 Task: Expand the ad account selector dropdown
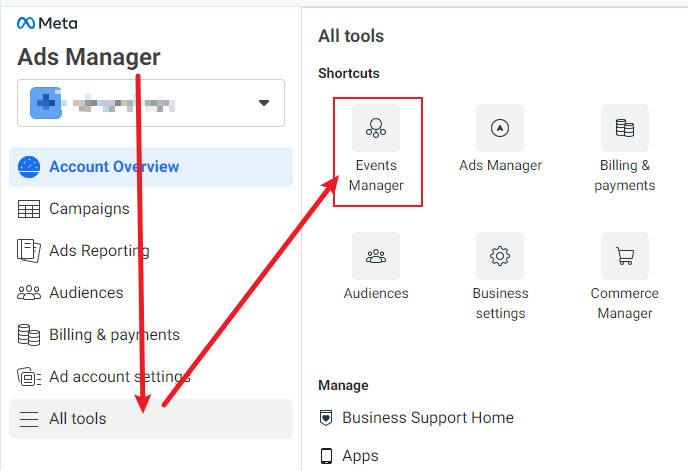[x=264, y=103]
